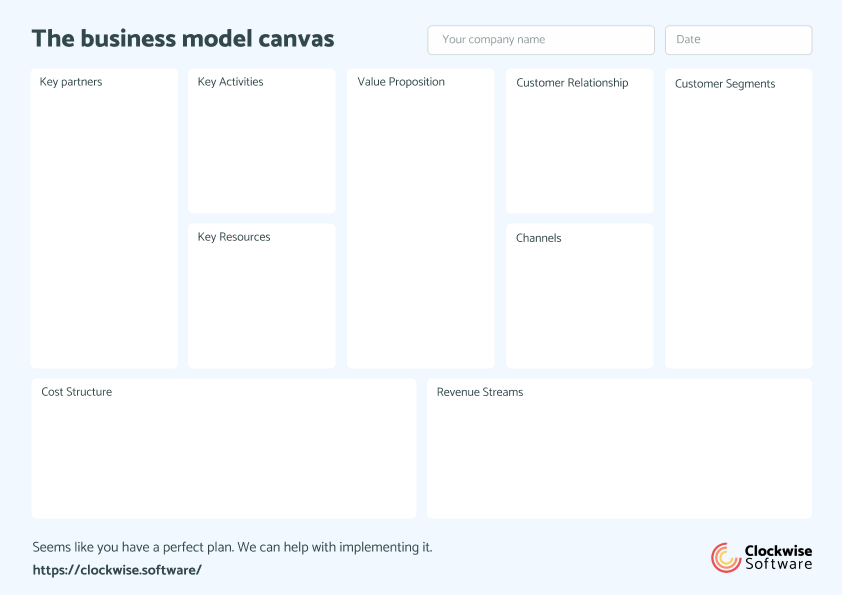Click the implementation help sentence text
The image size is (842, 595).
click(x=231, y=547)
